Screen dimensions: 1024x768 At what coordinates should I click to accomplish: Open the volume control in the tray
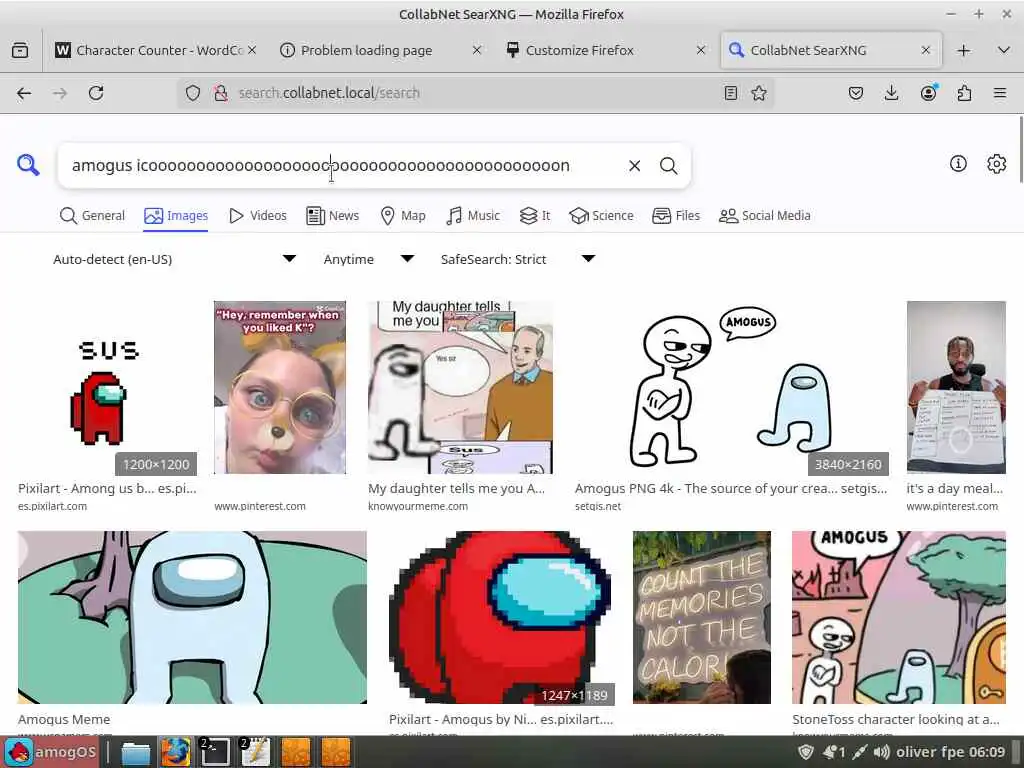click(x=881, y=752)
